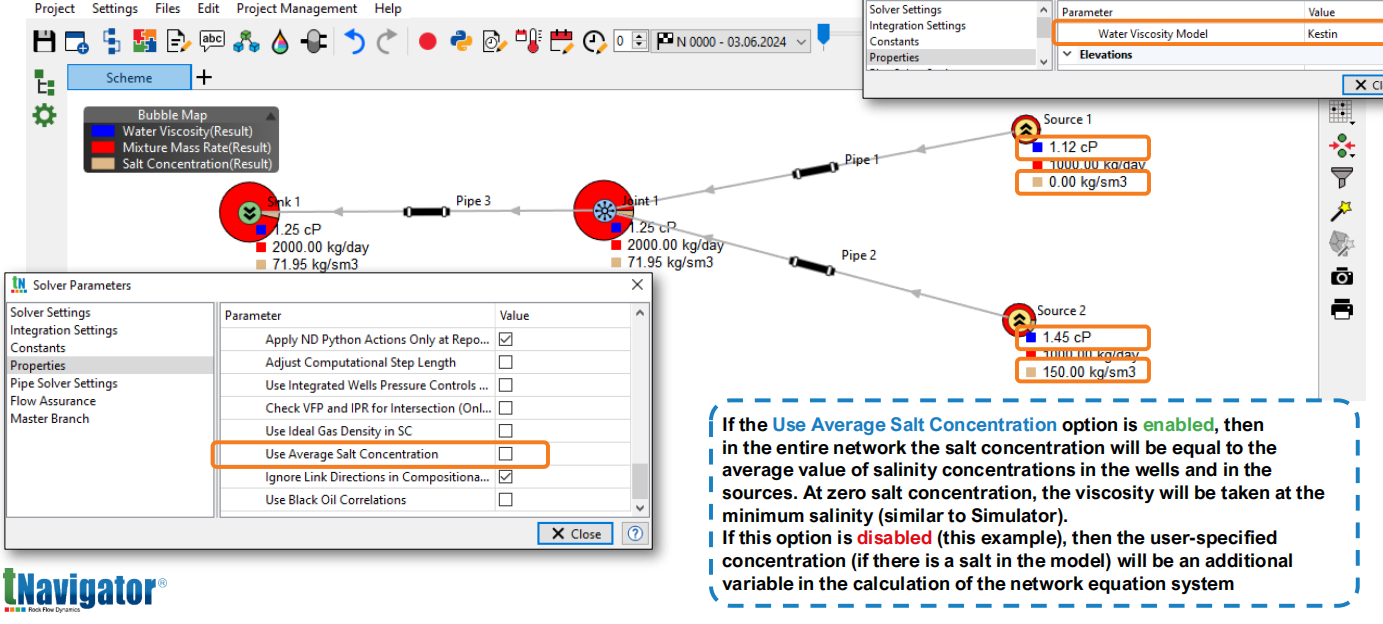Click the new window icon beside Save
Viewport: 1383px width, 624px height.
(77, 41)
